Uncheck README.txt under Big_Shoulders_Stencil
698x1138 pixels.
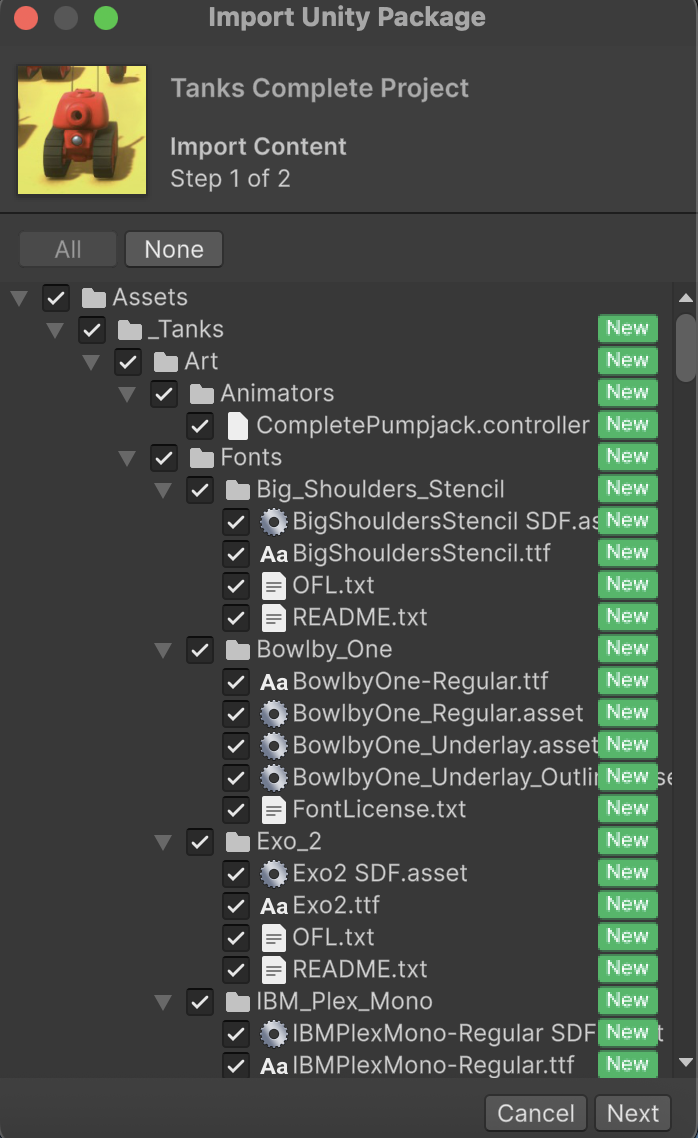pyautogui.click(x=236, y=617)
